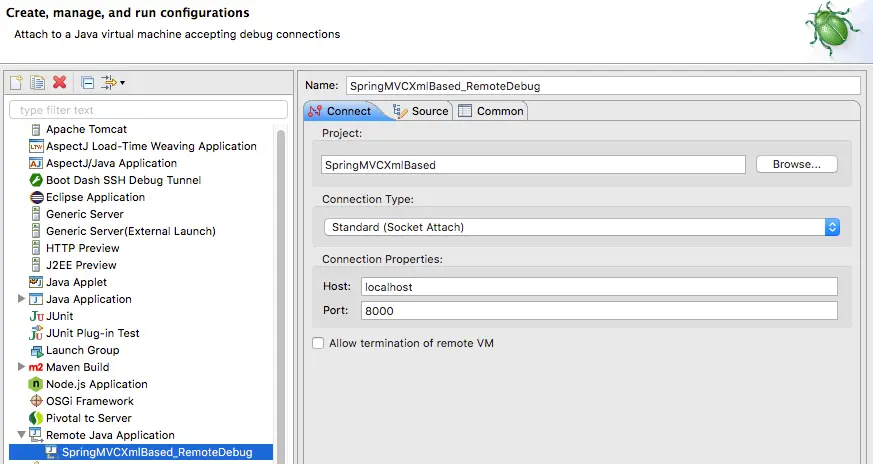This screenshot has width=873, height=464.
Task: Select SpringMVCXmlBased_RemoteDebug label in the tree
Action: pos(157,452)
